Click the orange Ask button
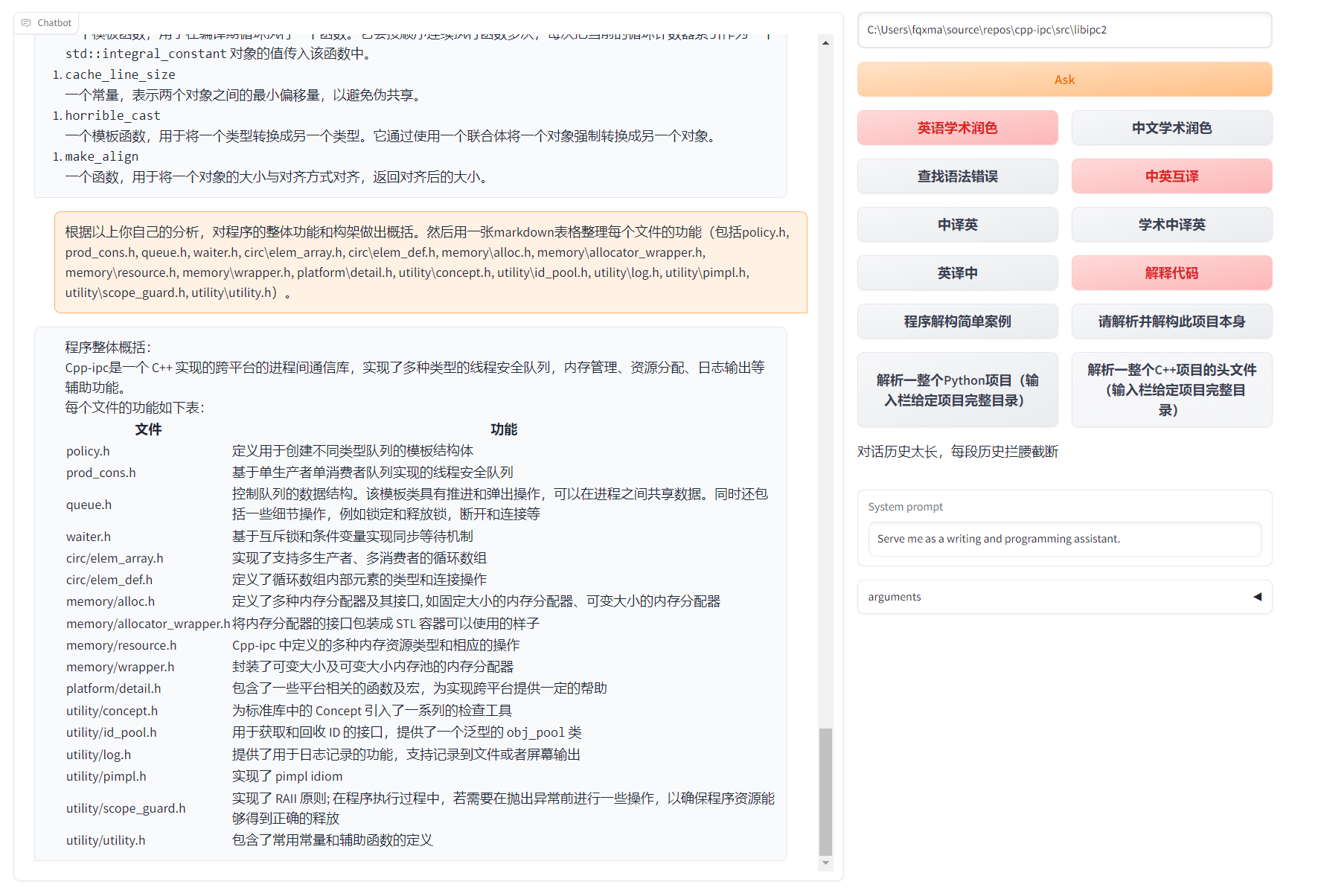Viewport: 1321px width, 896px height. point(1064,80)
